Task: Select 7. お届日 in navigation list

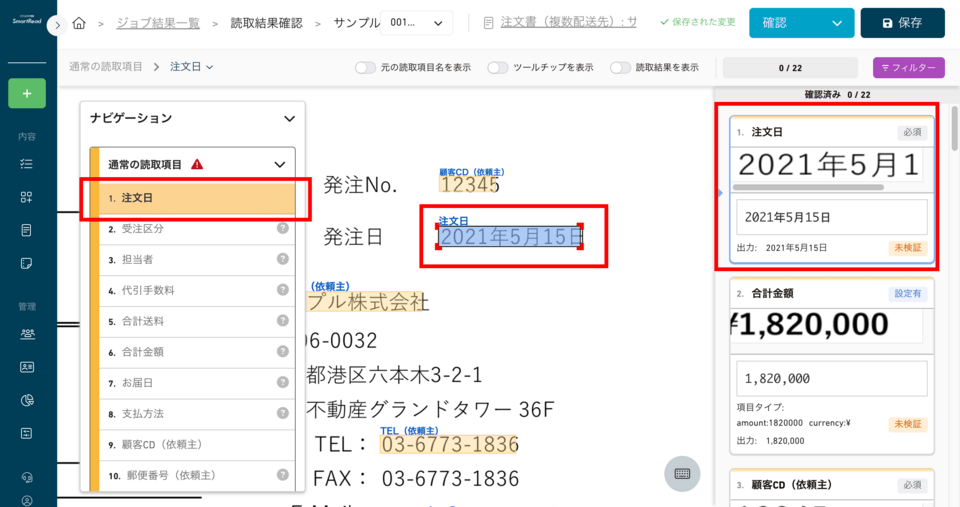Action: click(x=197, y=383)
